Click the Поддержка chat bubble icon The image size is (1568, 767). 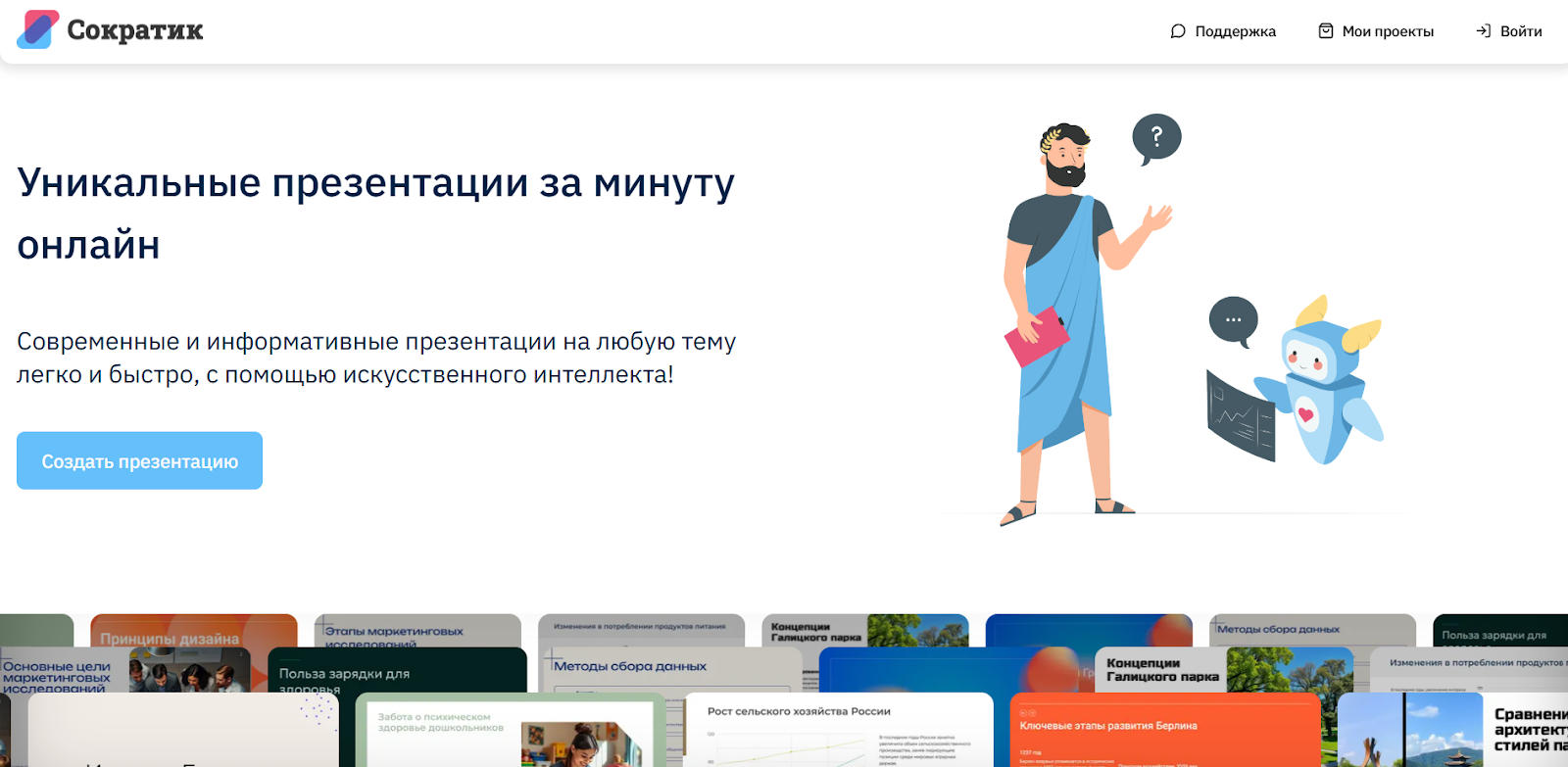click(x=1178, y=31)
